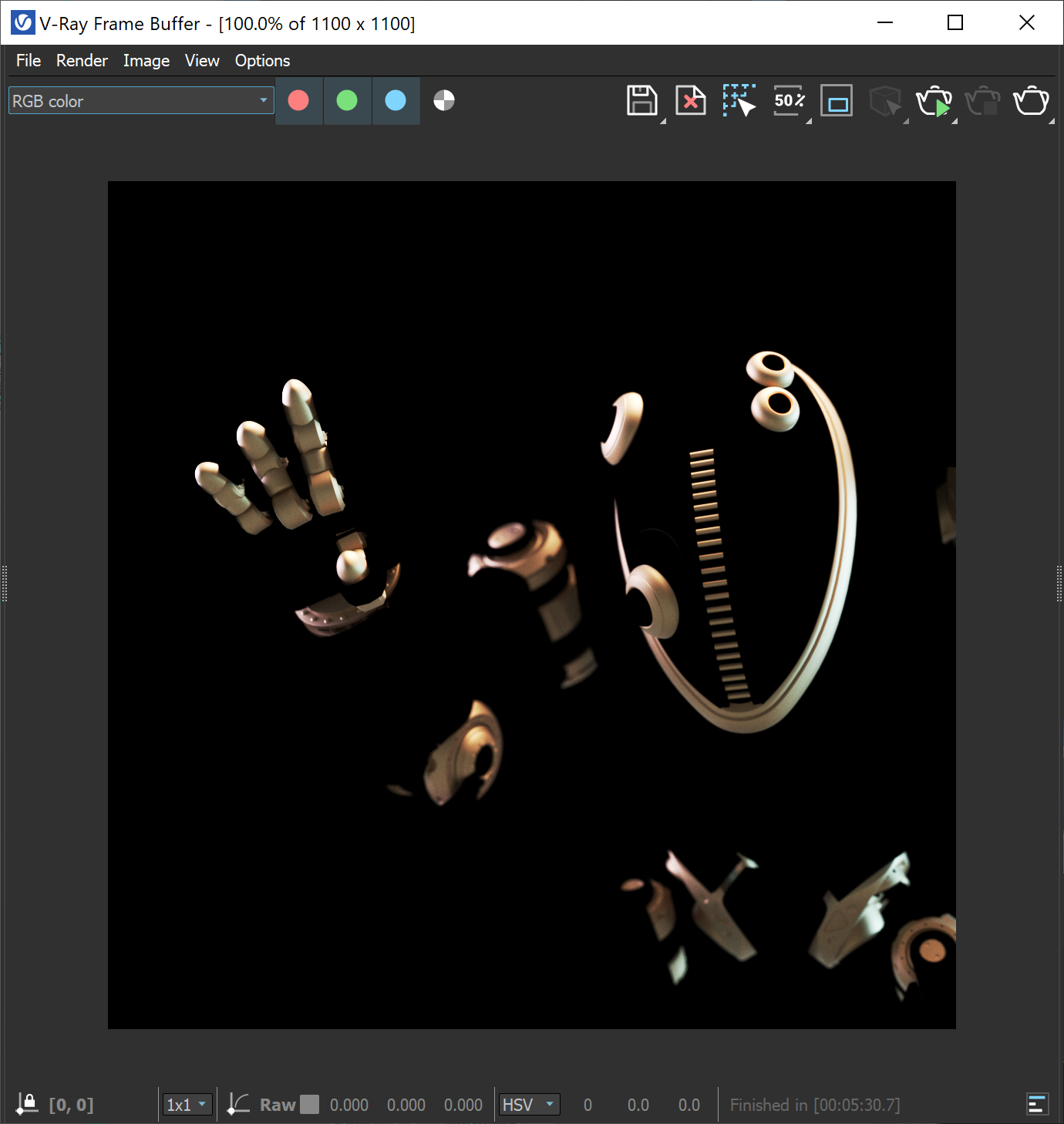
Task: Open the Options menu
Action: (x=261, y=60)
